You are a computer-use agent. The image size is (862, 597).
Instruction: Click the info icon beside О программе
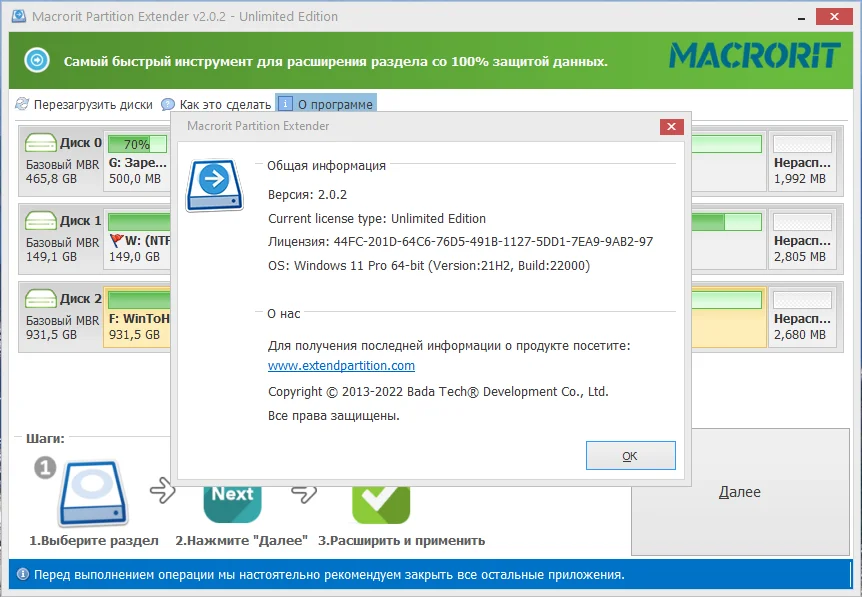pos(285,104)
